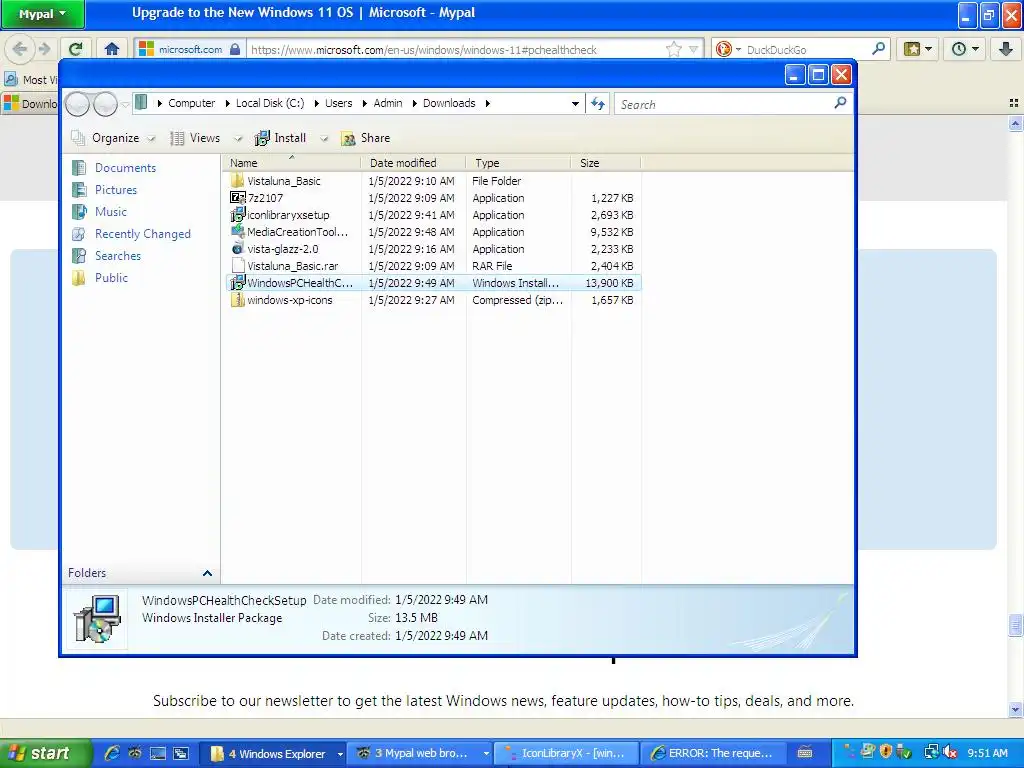Select the 7z2107 application icon
The width and height of the screenshot is (1024, 768).
(238, 198)
